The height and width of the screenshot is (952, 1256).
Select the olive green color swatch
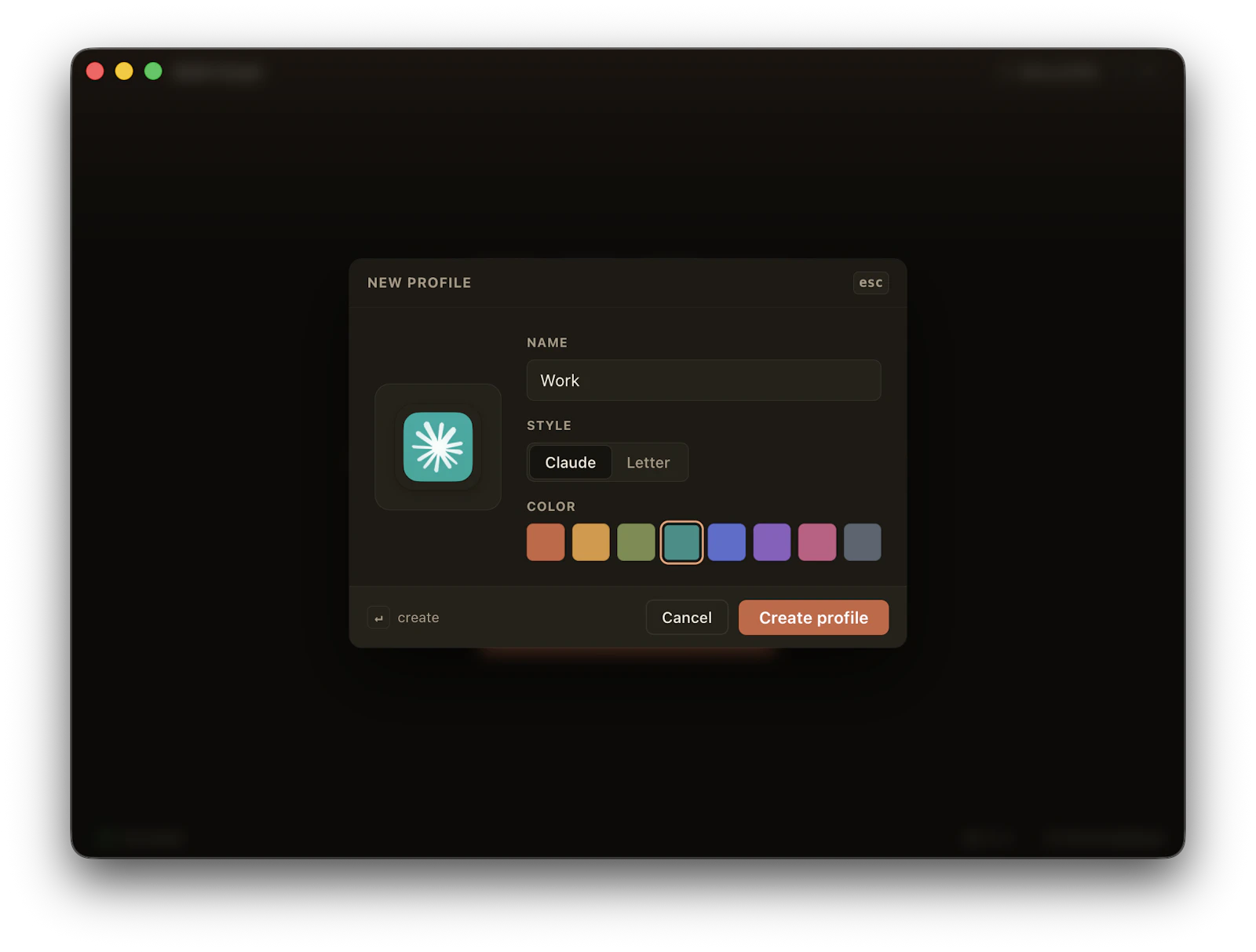coord(636,542)
